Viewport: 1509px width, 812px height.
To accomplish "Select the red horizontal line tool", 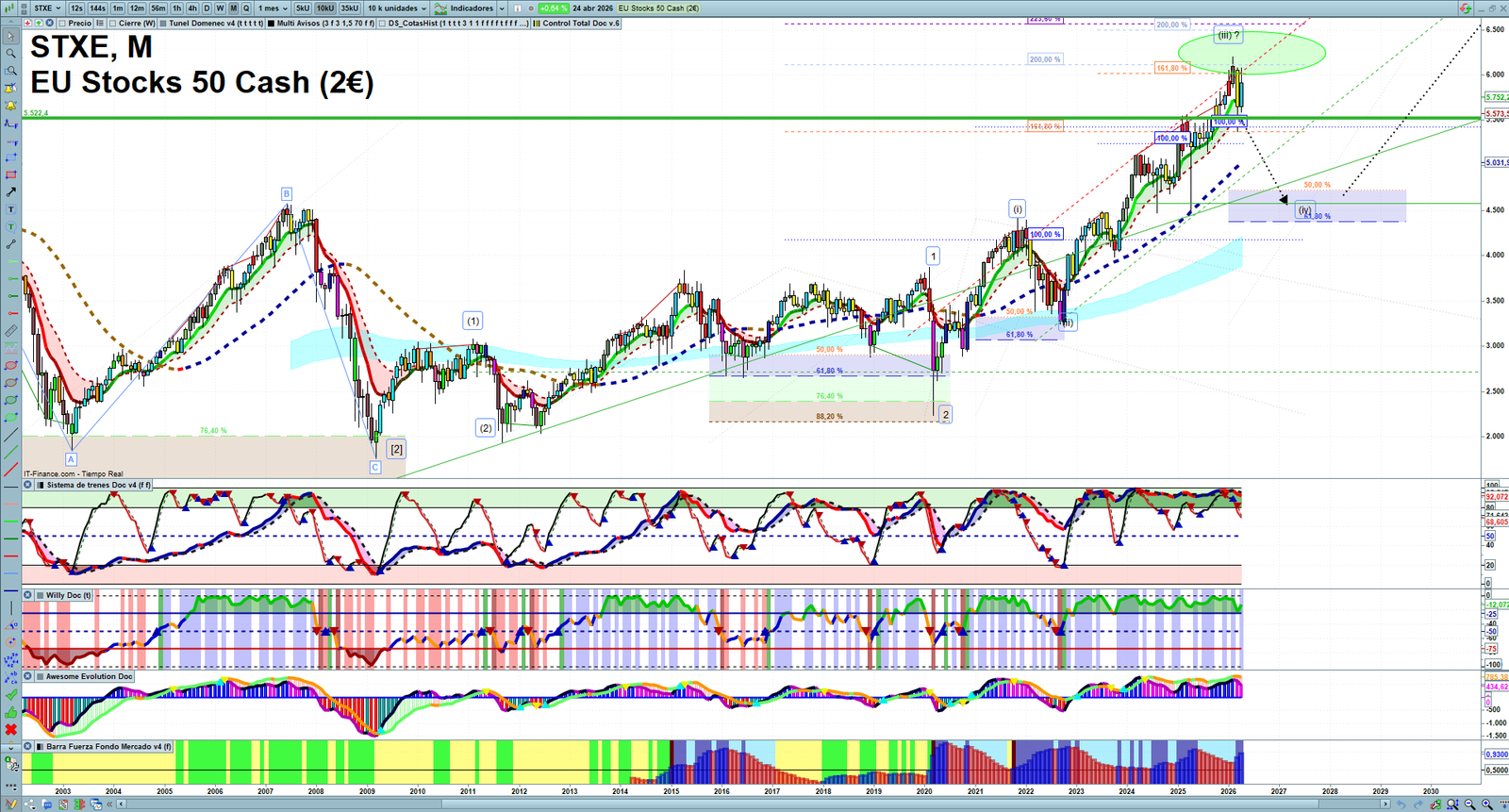I will pyautogui.click(x=11, y=555).
